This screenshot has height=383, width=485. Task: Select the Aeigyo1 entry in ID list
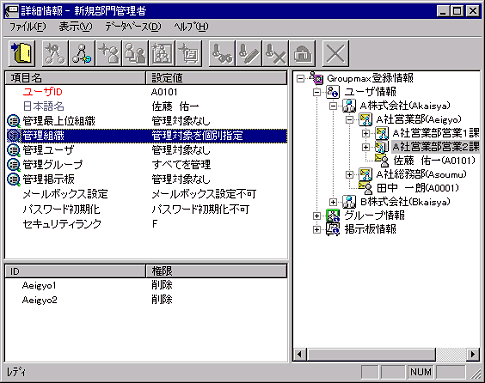tap(146, 285)
